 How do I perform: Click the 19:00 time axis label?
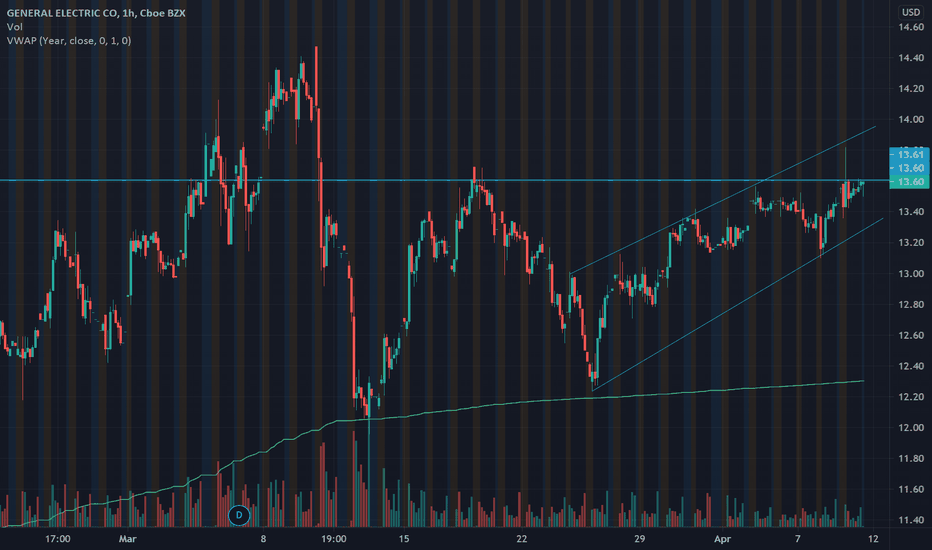click(x=333, y=539)
